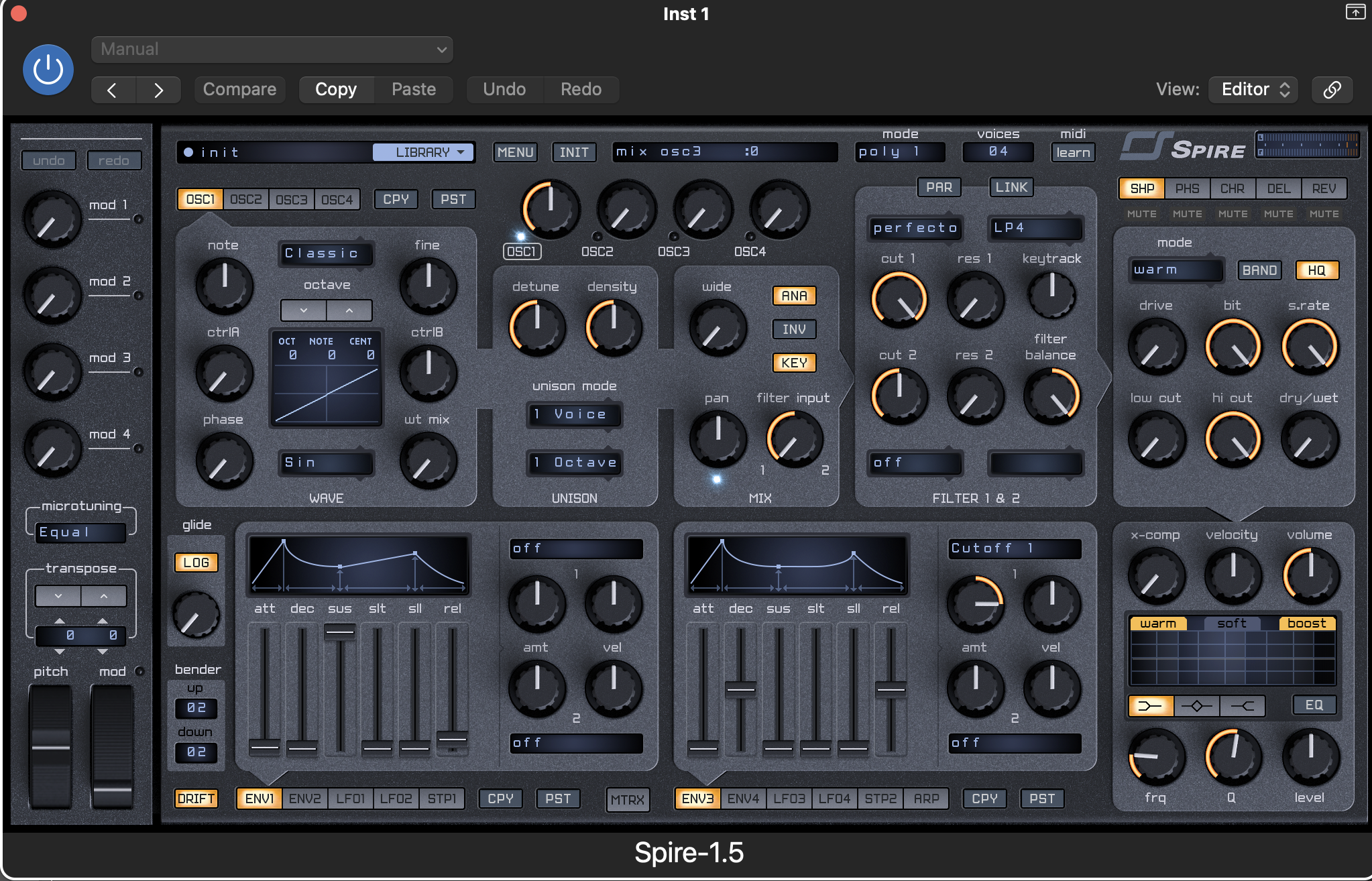Click the midi learn button
Image resolution: width=1372 pixels, height=881 pixels.
tap(1073, 152)
